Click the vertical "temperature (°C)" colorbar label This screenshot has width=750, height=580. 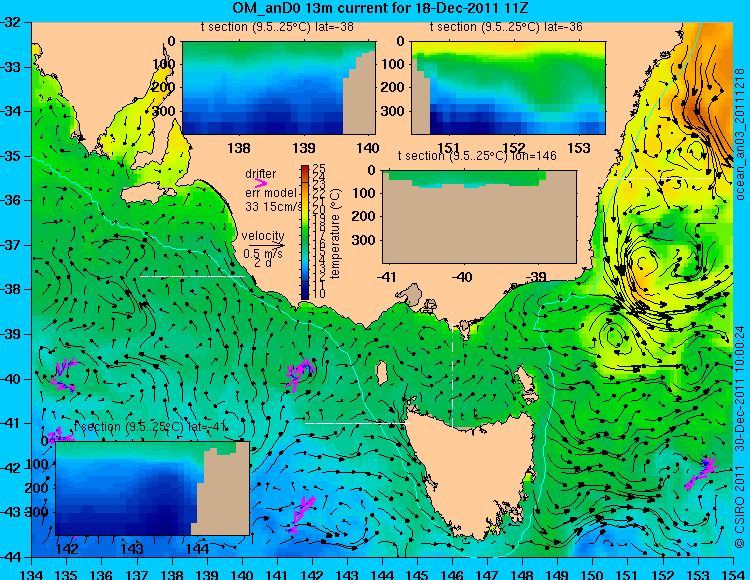pyautogui.click(x=335, y=233)
